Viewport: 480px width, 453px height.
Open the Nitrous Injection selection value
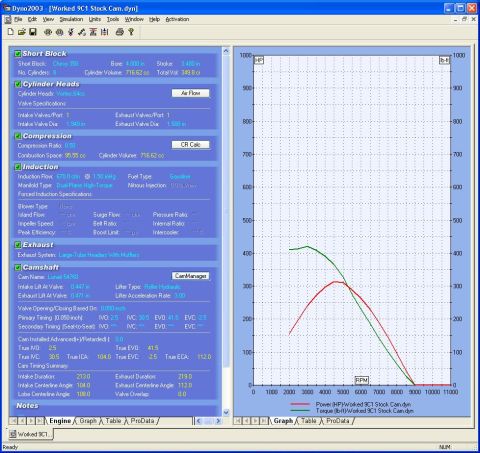tap(183, 185)
